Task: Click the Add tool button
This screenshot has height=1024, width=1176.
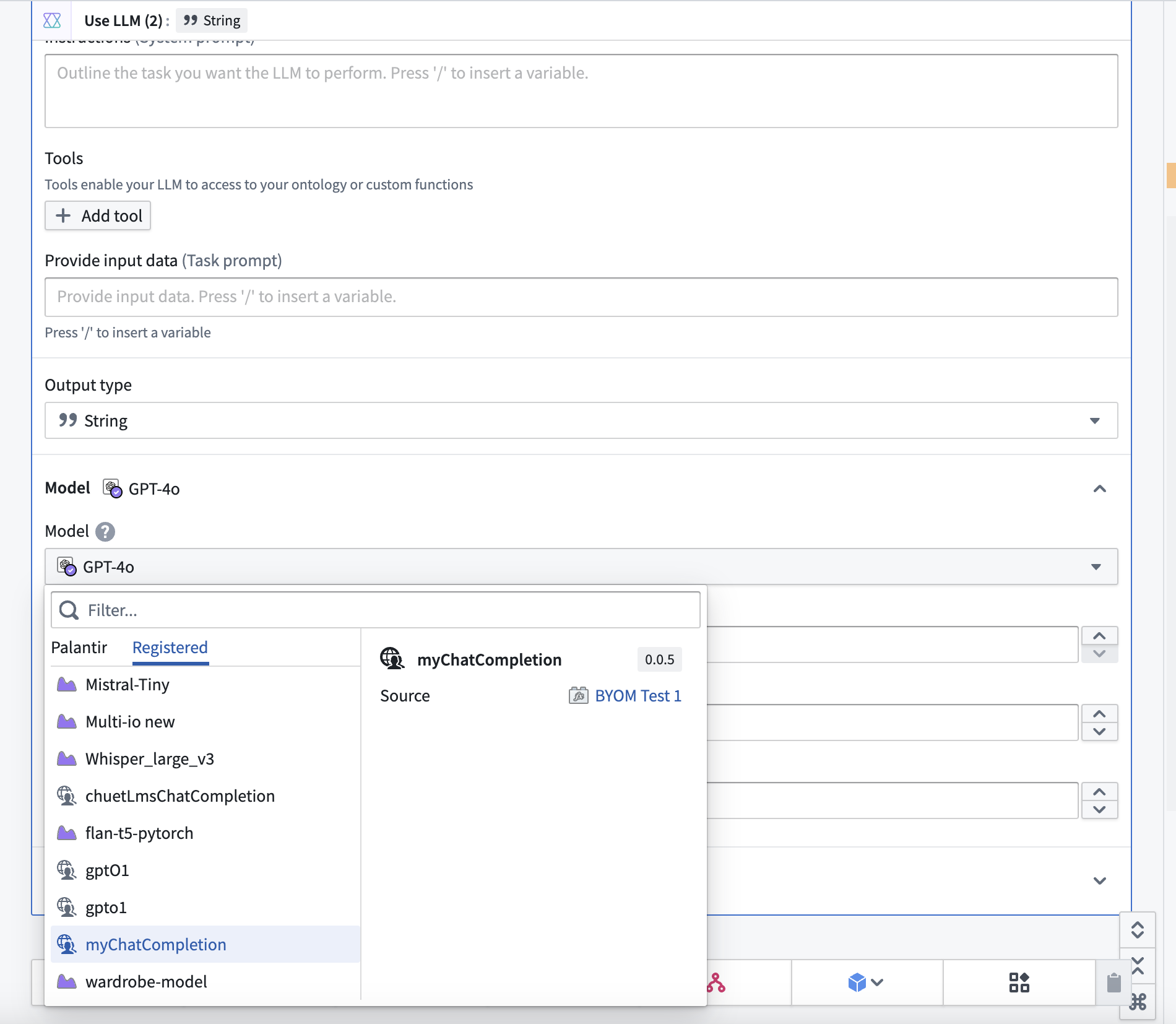Action: click(98, 215)
